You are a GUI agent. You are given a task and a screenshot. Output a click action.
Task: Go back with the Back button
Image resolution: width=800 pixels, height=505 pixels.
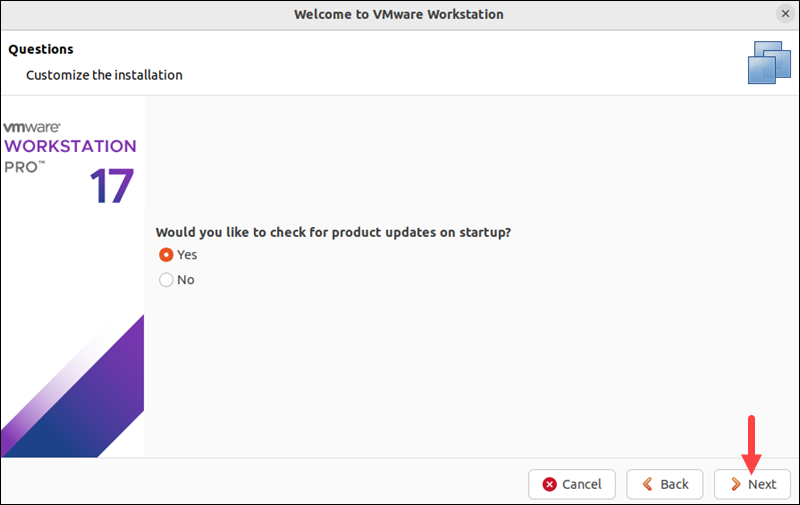pos(664,484)
